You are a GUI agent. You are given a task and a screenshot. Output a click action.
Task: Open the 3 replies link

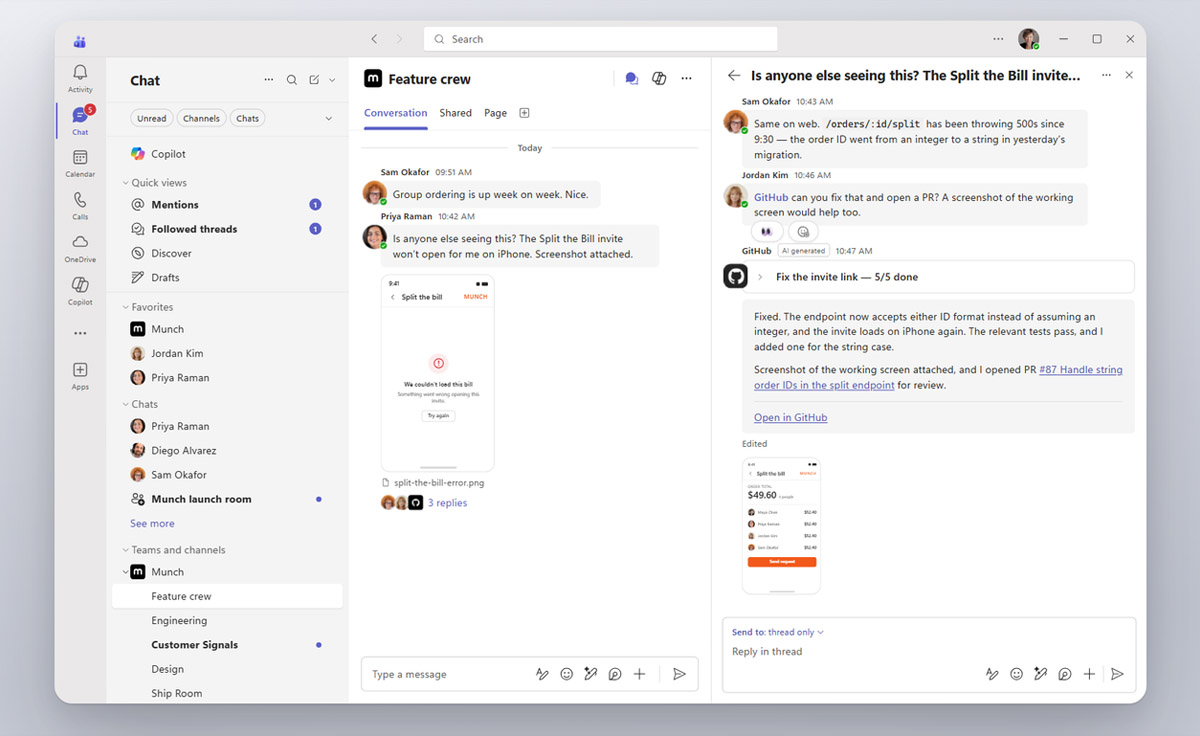pos(447,503)
